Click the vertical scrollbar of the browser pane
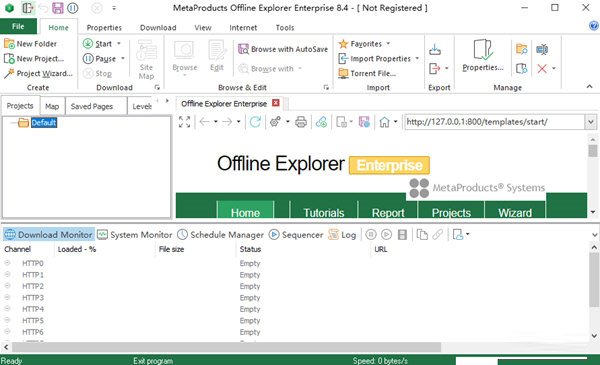The height and width of the screenshot is (365, 600). pos(593,150)
